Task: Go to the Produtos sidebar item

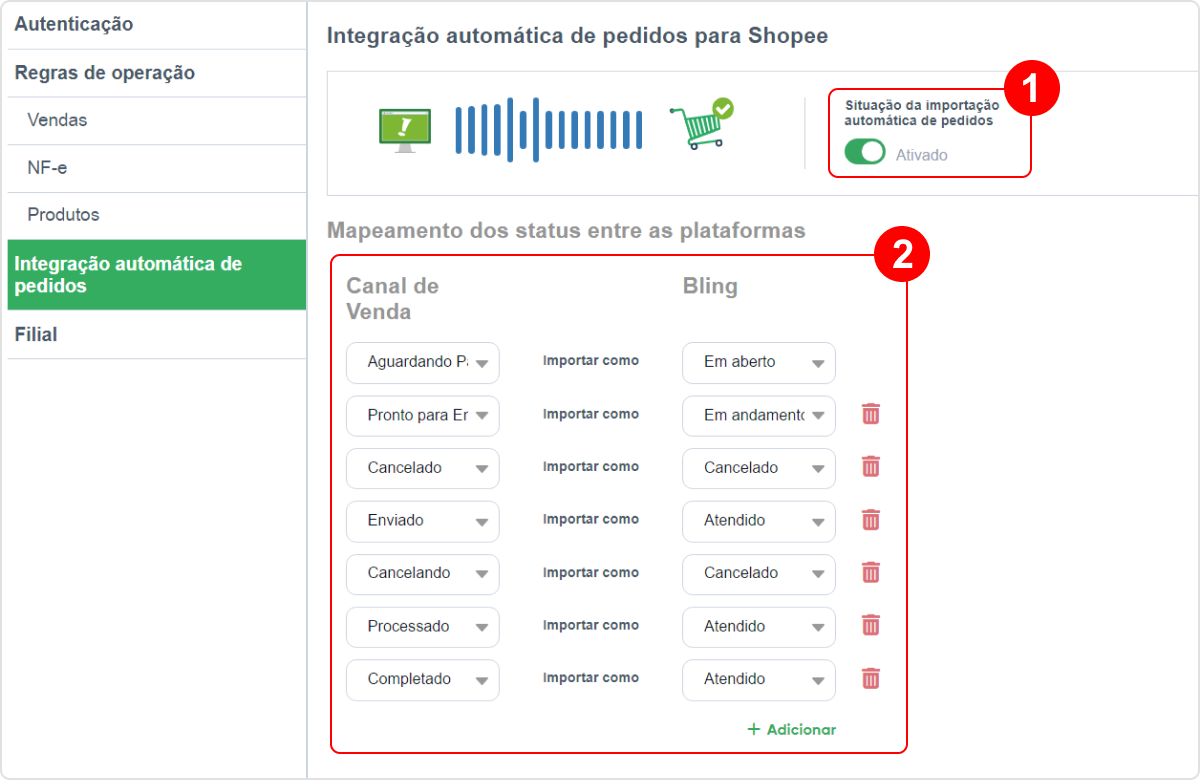Action: [156, 215]
